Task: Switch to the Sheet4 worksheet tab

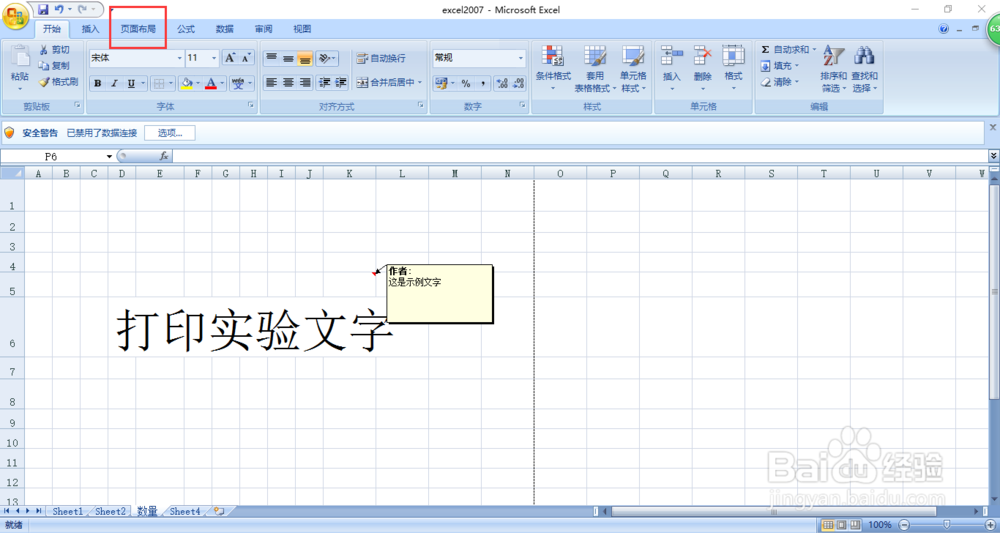Action: [x=185, y=511]
